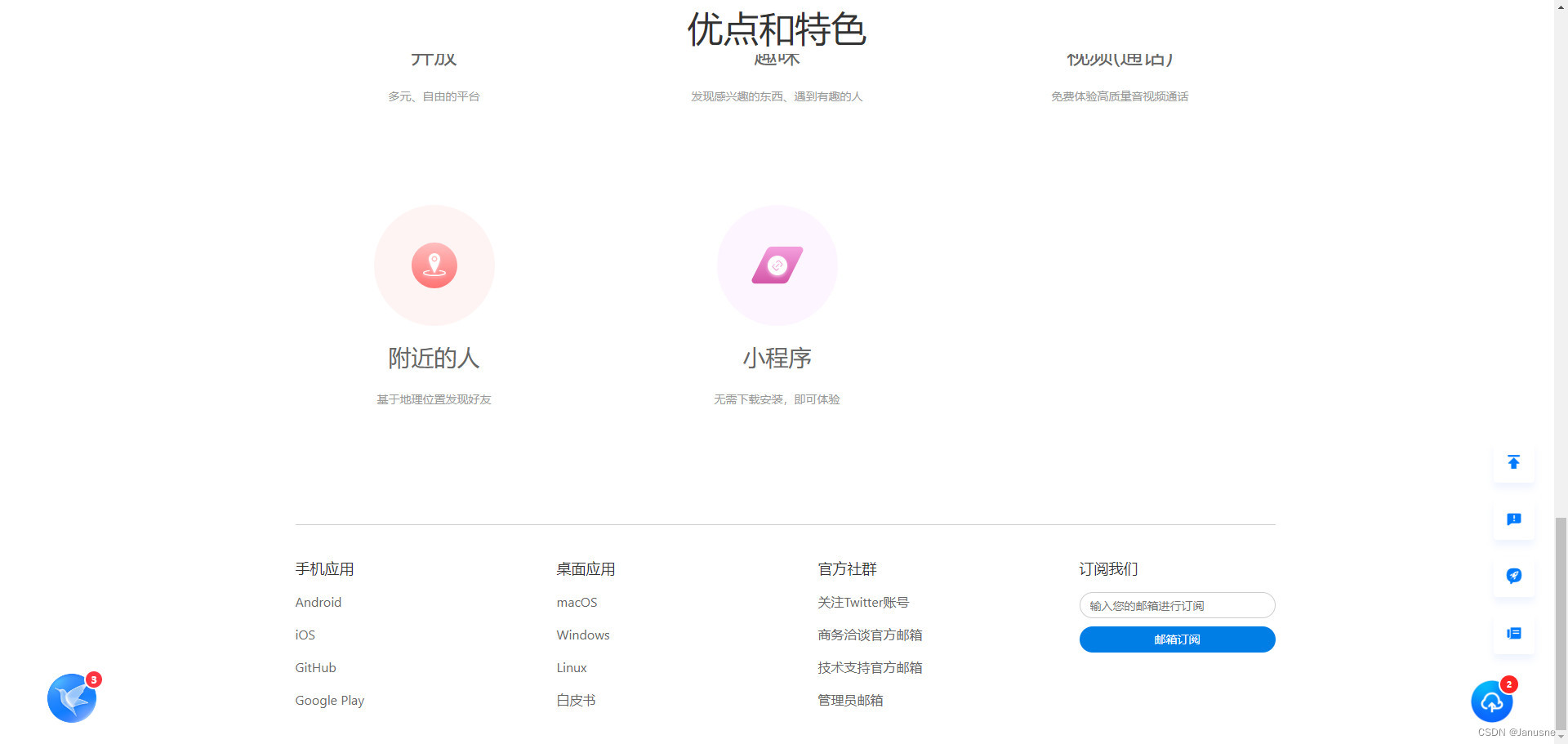Screen dimensions: 1568x744
Task: Click the 基于地理位置发现好友 description text
Action: pyautogui.click(x=434, y=399)
